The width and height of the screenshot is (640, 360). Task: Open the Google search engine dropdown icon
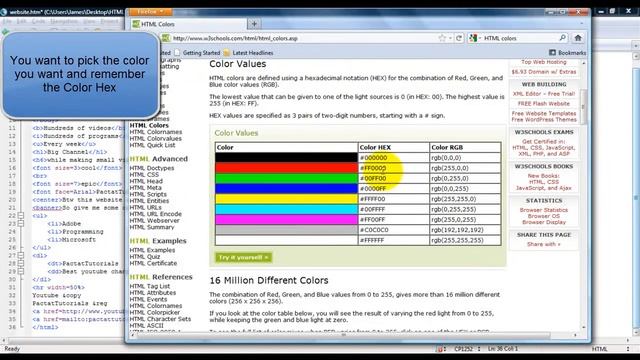[x=475, y=38]
